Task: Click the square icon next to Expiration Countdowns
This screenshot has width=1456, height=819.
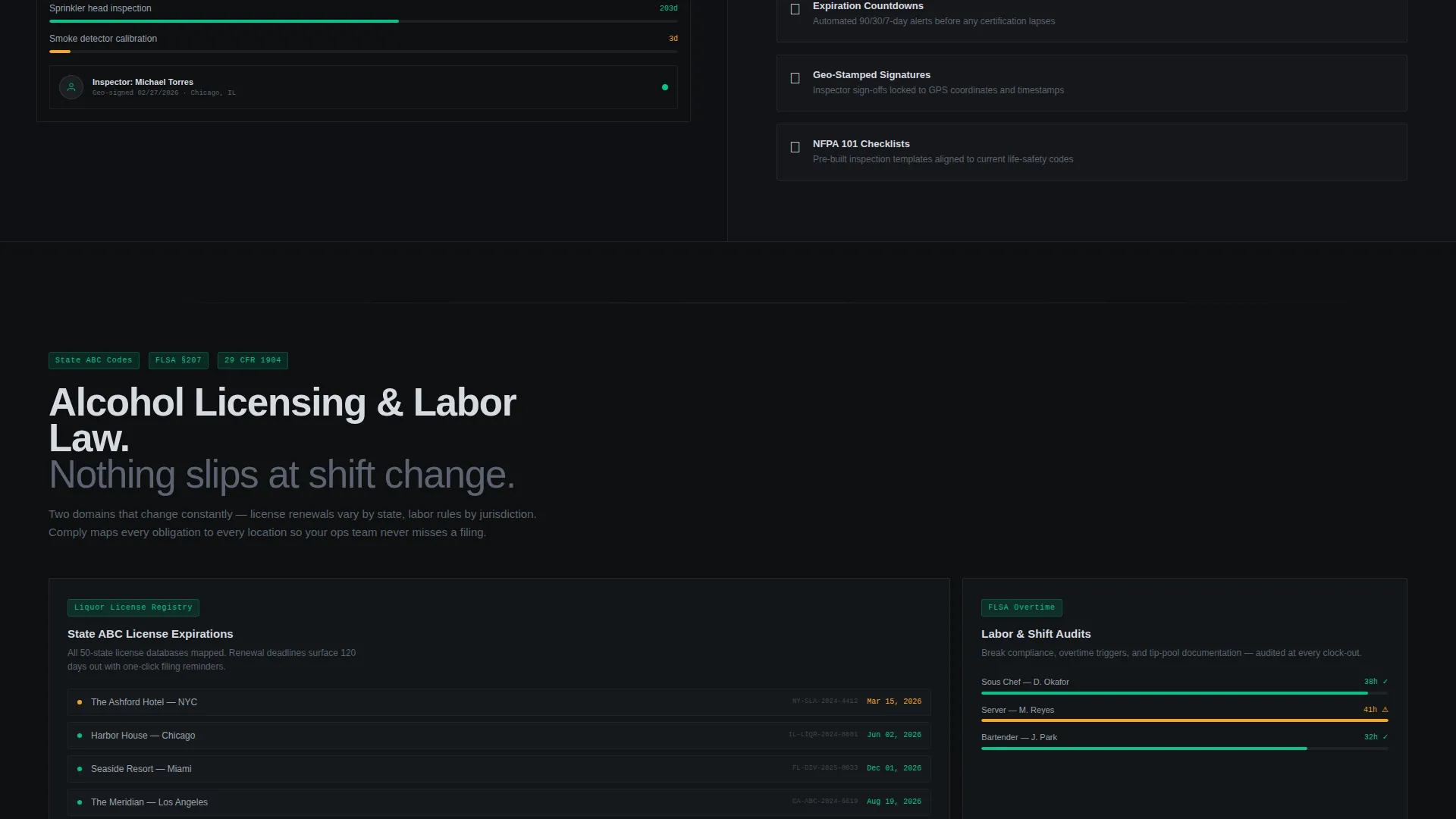Action: [795, 10]
